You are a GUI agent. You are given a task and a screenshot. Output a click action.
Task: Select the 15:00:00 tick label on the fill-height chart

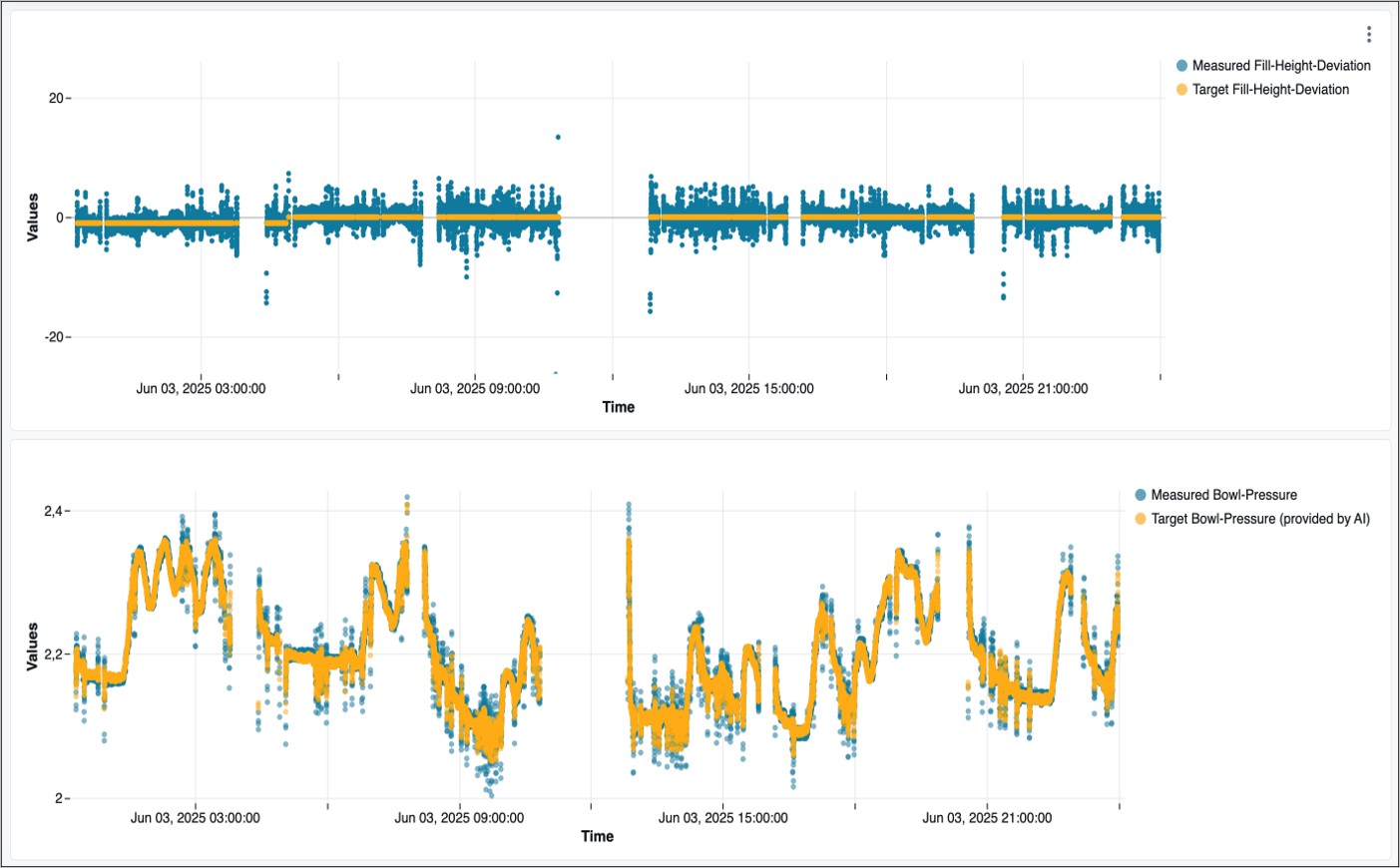[748, 389]
